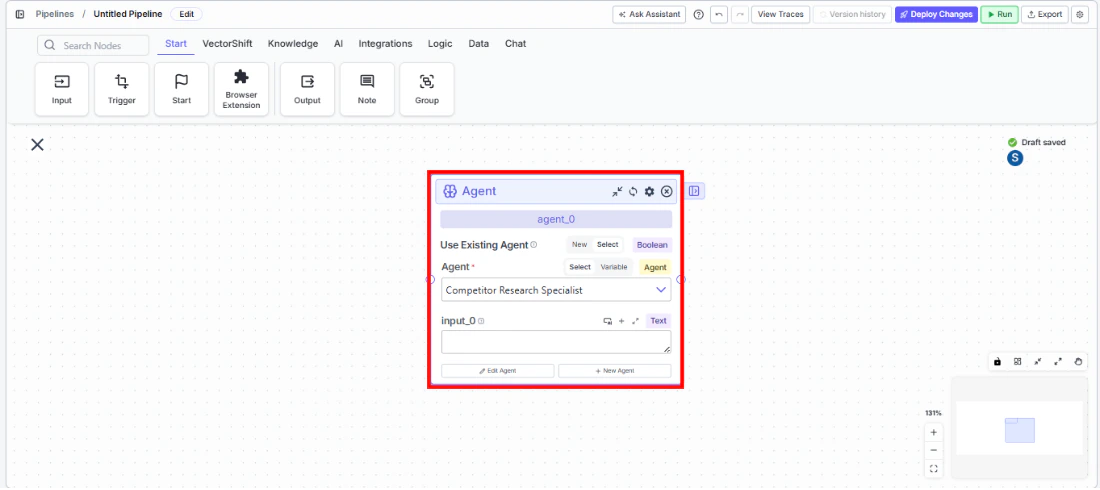Expand all nodes via outward arrows icon
The width and height of the screenshot is (1100, 490).
[1059, 362]
